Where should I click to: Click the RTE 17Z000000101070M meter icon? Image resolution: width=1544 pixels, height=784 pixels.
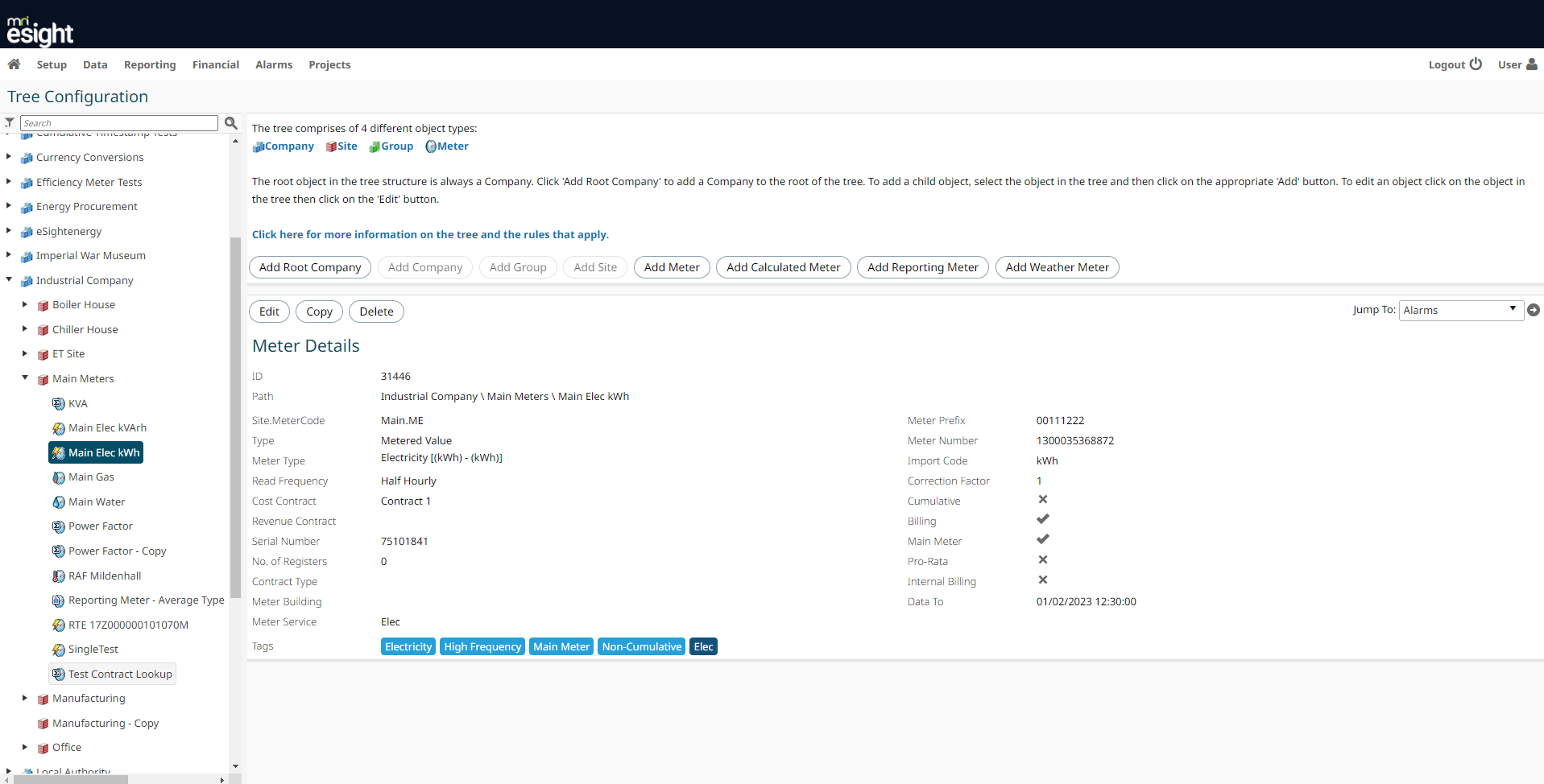[59, 625]
